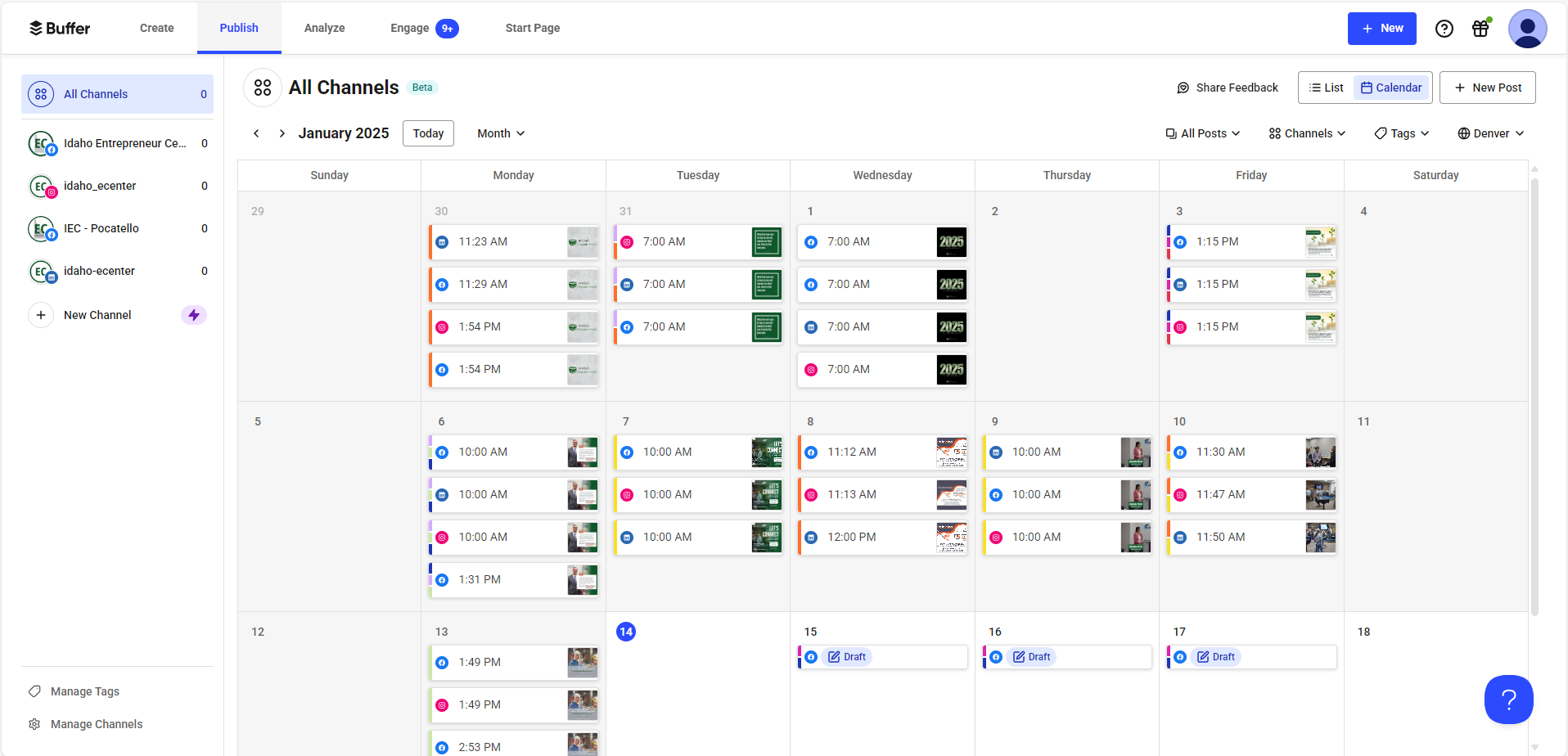Click the Manage Tags tag icon

pyautogui.click(x=34, y=691)
